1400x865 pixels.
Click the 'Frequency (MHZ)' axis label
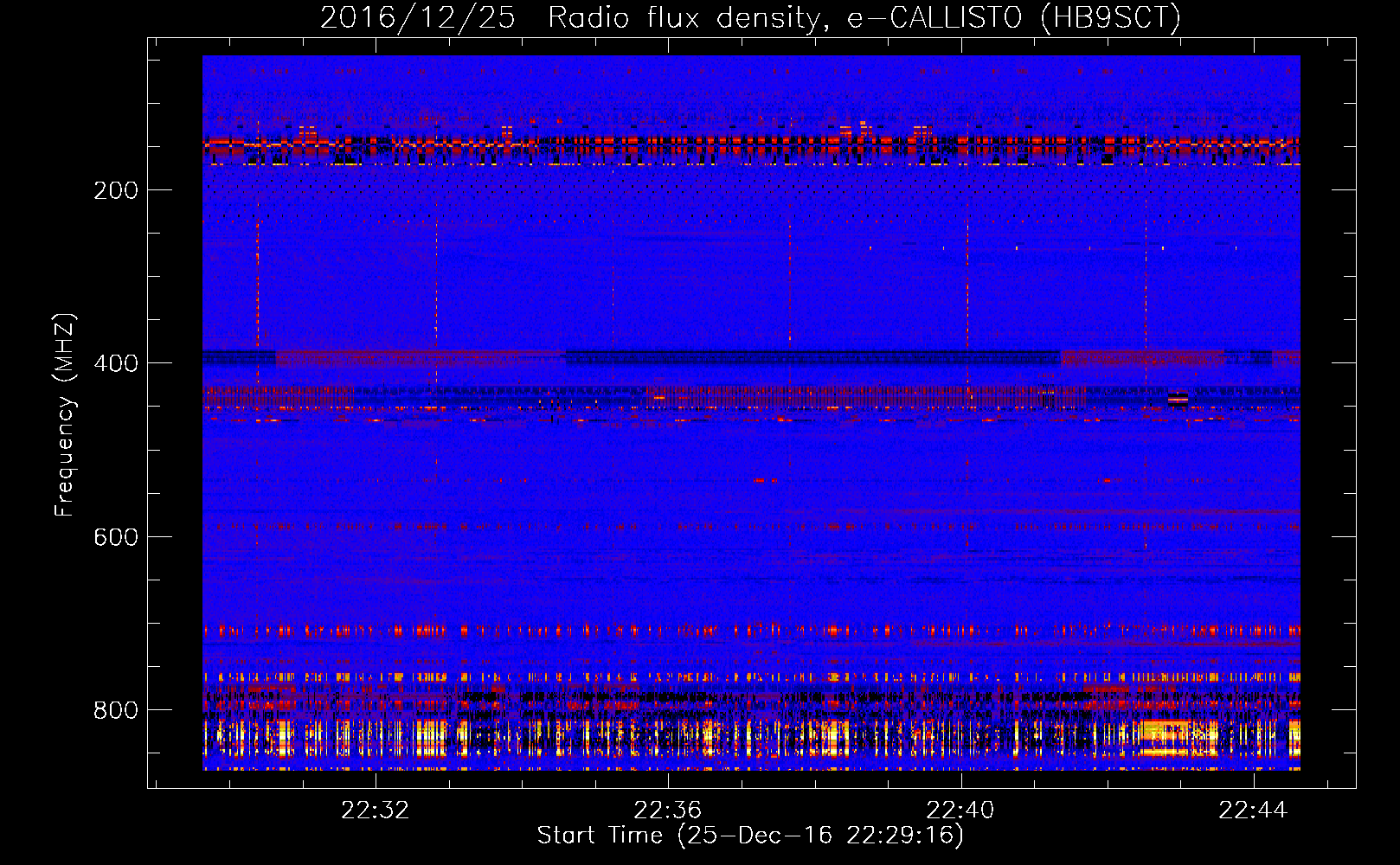[65, 415]
